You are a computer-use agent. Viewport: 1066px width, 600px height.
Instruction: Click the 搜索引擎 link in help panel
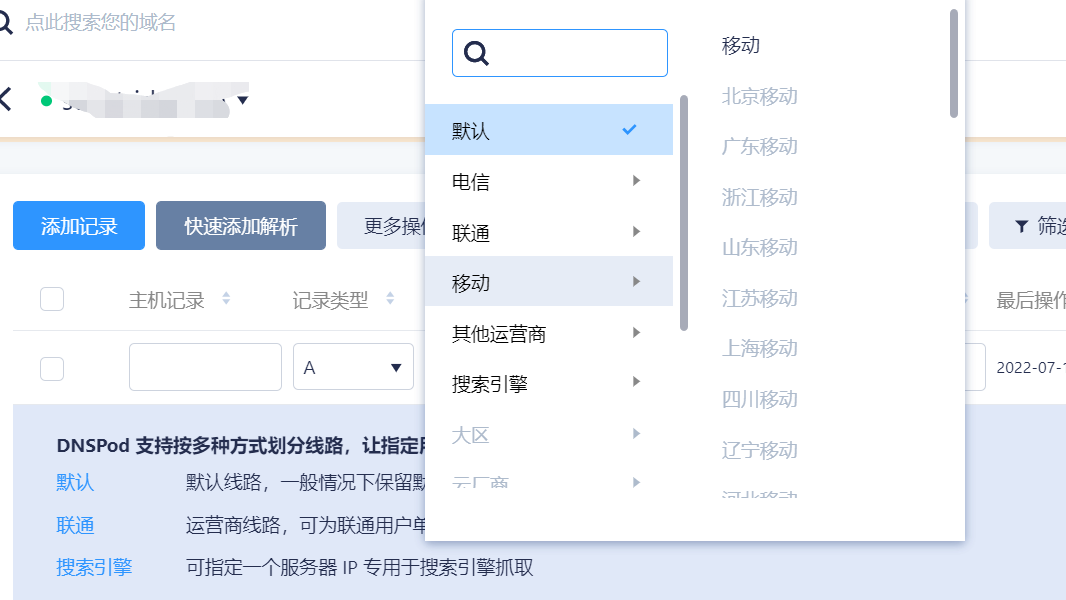94,567
